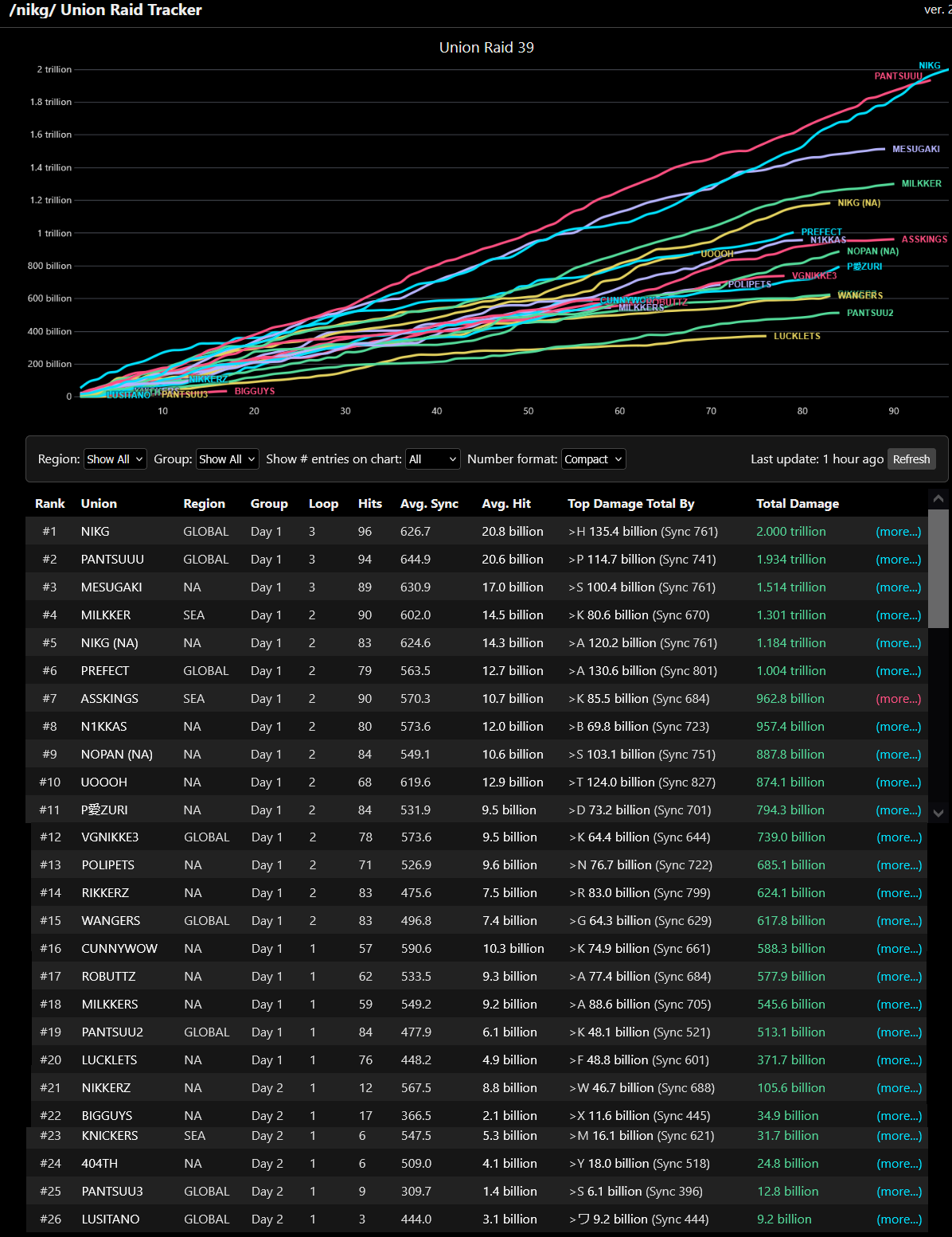Open the (more...) link for PANTSUUU
The height and width of the screenshot is (1237, 952).
pyautogui.click(x=899, y=560)
